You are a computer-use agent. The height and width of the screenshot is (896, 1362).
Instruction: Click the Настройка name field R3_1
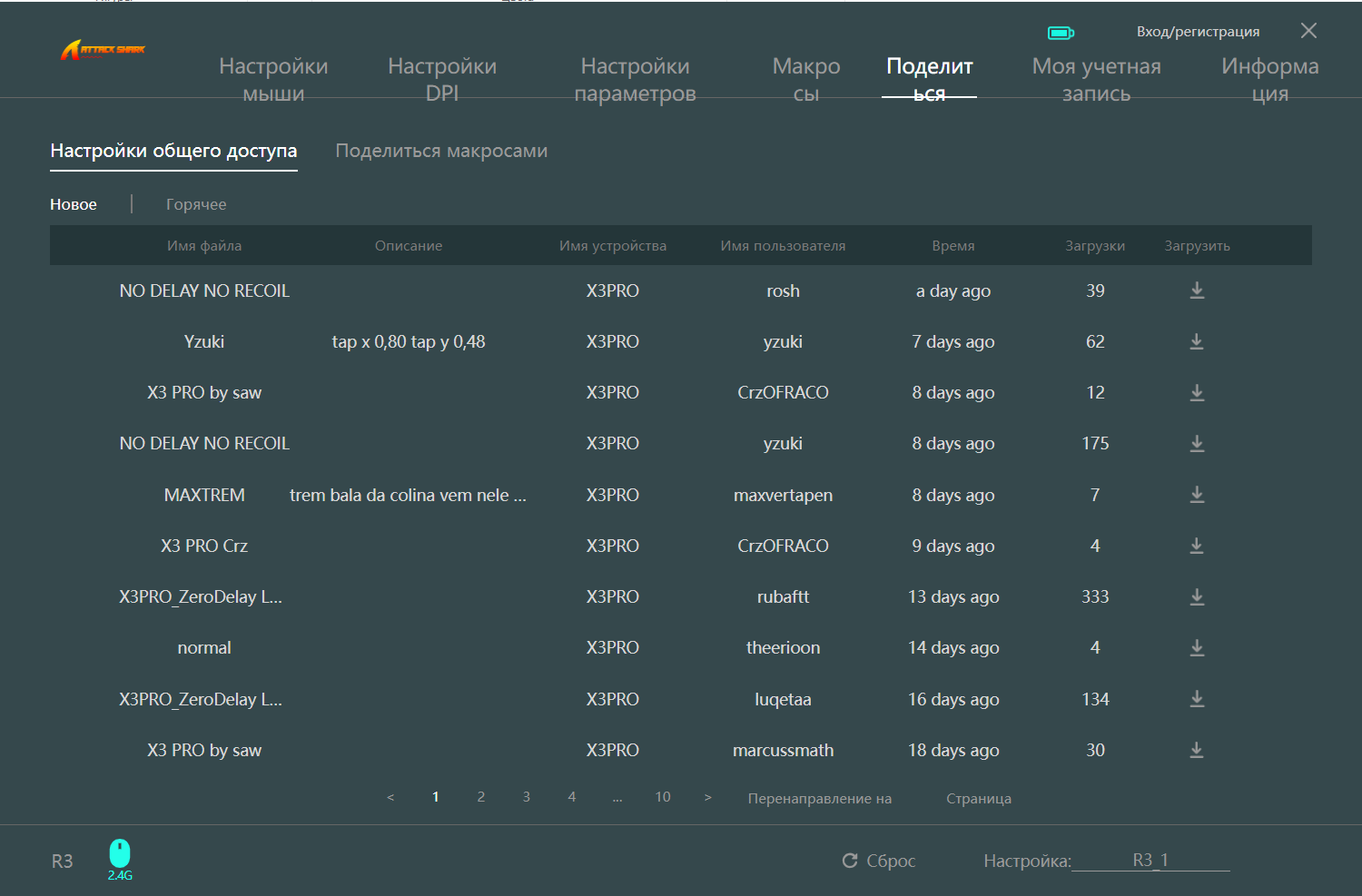[1150, 860]
